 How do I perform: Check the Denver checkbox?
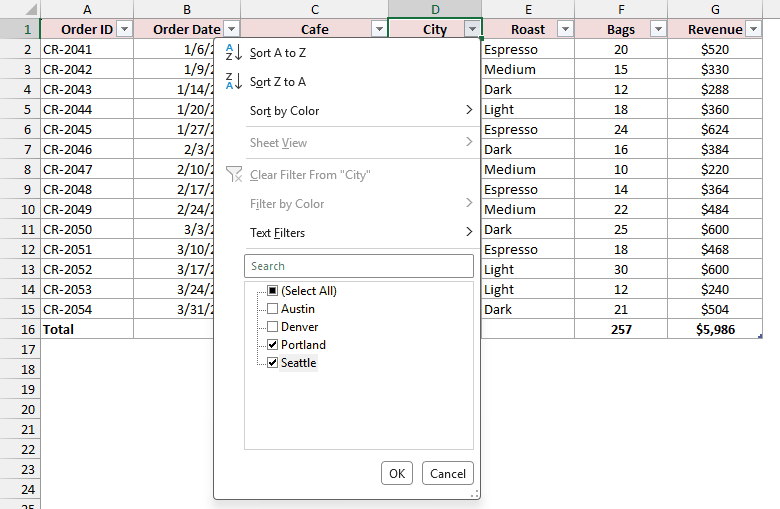tap(273, 326)
